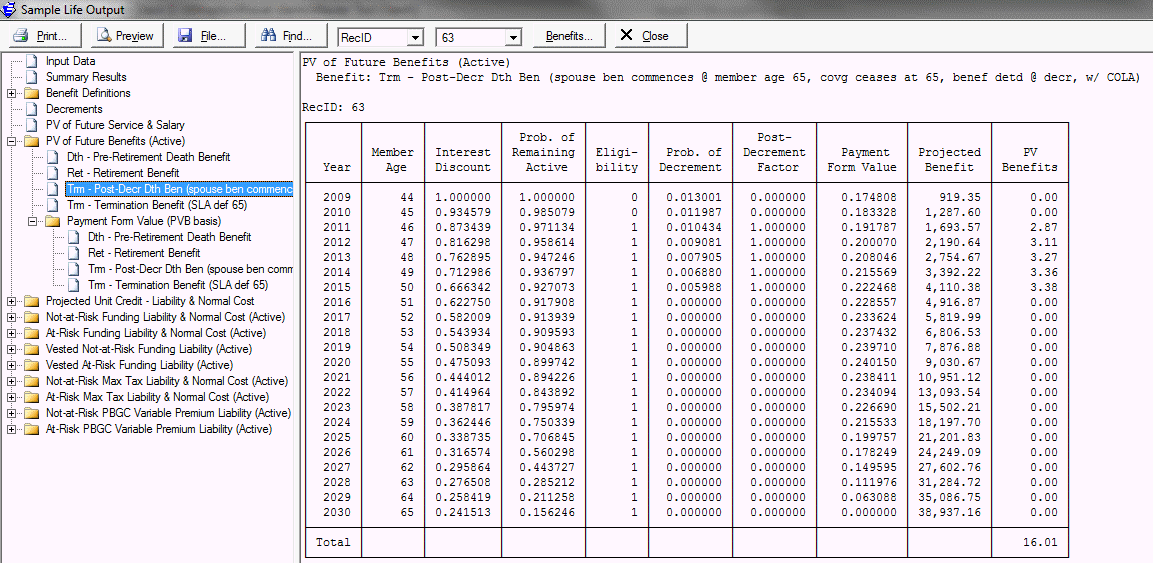
Task: Select Vested At-Risk Funding Liability (Active)
Action: 138,365
